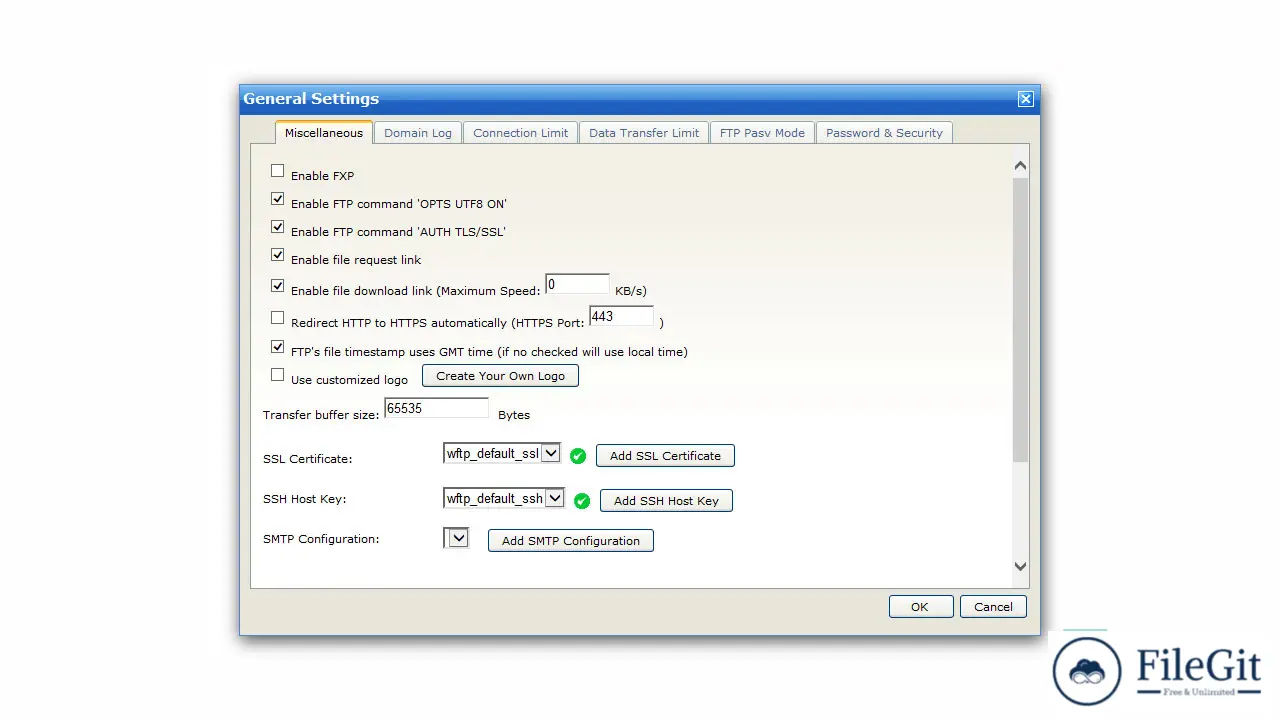1280x720 pixels.
Task: Open SMTP Configuration dropdown
Action: point(456,538)
